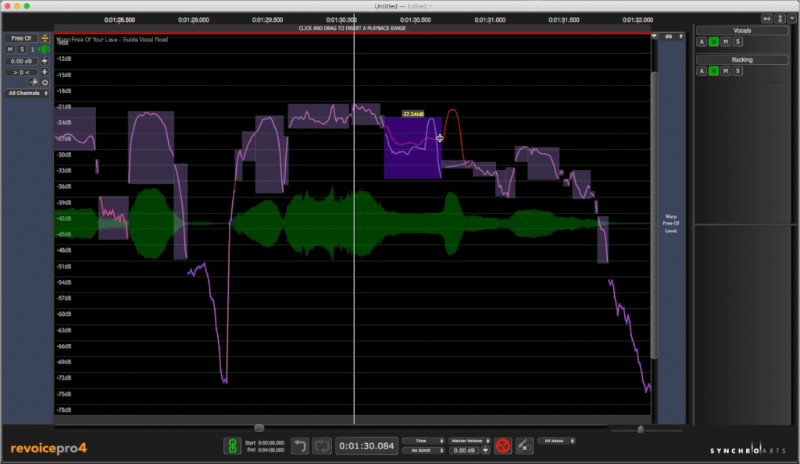Click the Warp: Free Of Your Love track label

112,39
